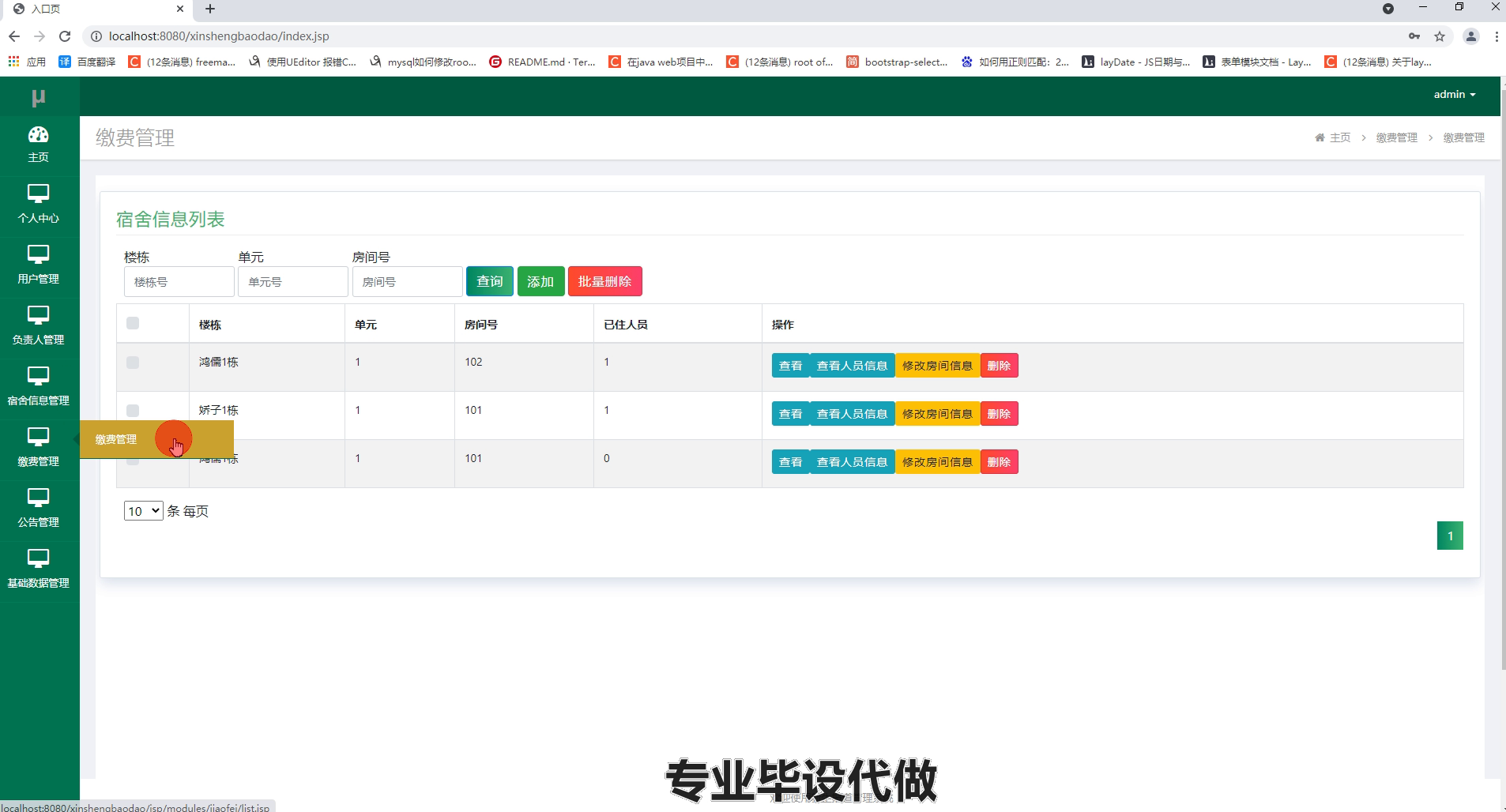Open 基础数据管理 monitor icon in sidebar
1506x812 pixels.
pos(38,558)
